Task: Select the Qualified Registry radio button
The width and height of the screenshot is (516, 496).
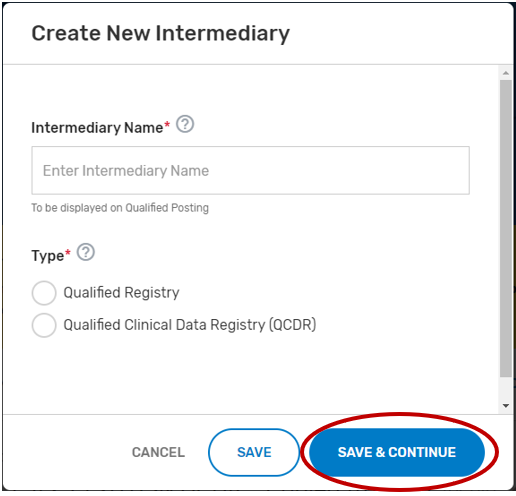Action: [x=44, y=293]
